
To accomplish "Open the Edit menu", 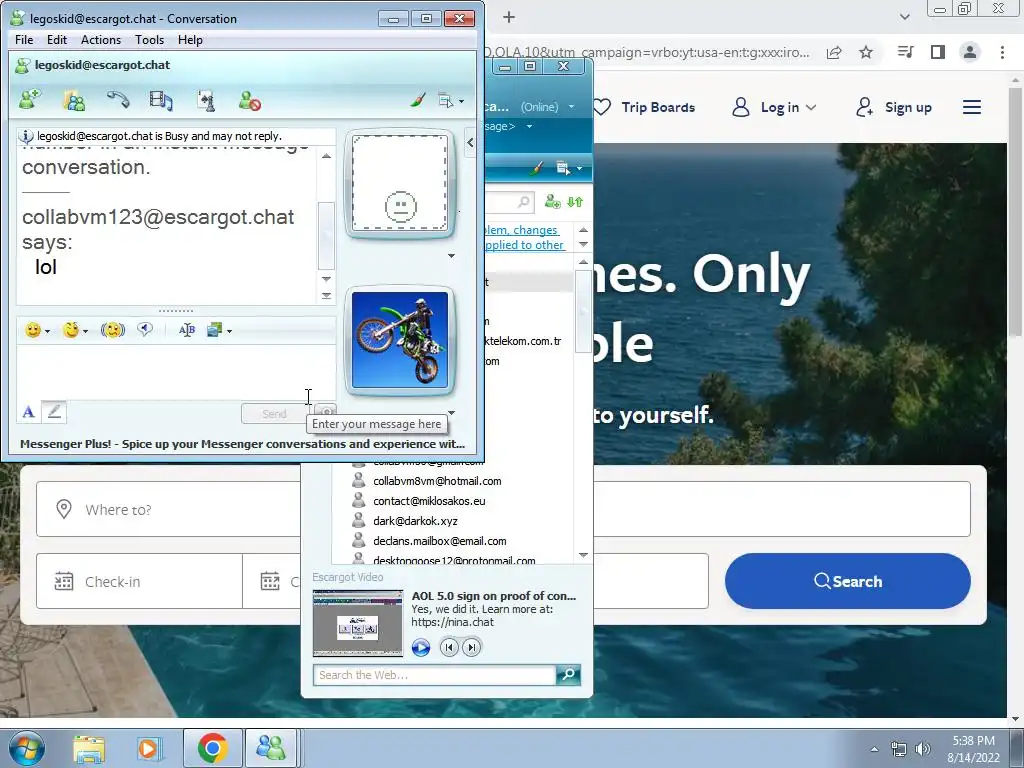I will click(x=57, y=40).
